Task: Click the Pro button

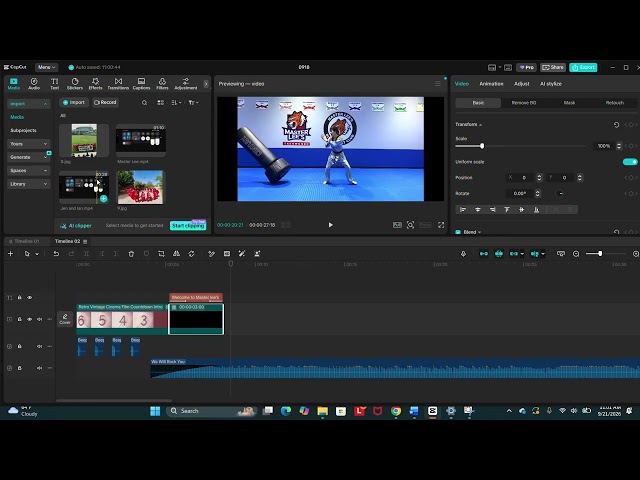Action: [527, 67]
